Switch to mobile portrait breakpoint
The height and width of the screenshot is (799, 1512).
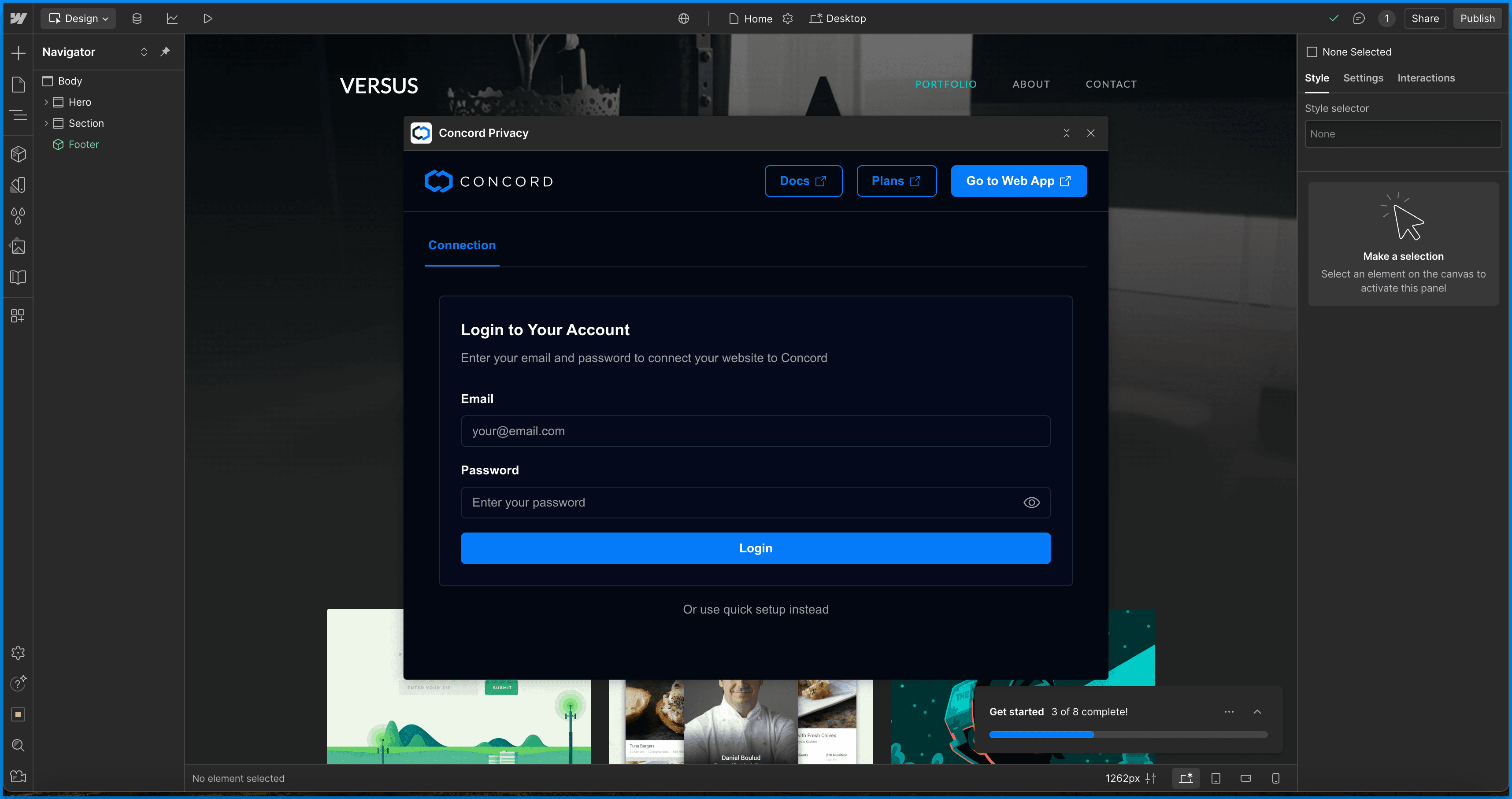pos(1275,778)
